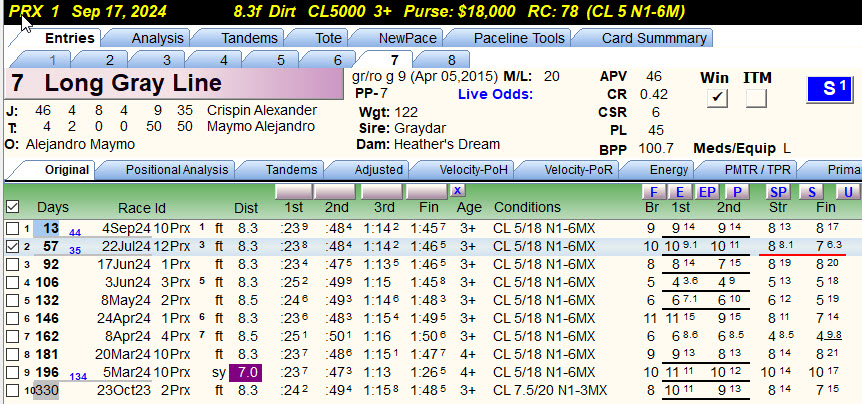Viewport: 862px width, 404px height.
Task: Select horse tab number 4
Action: click(219, 59)
